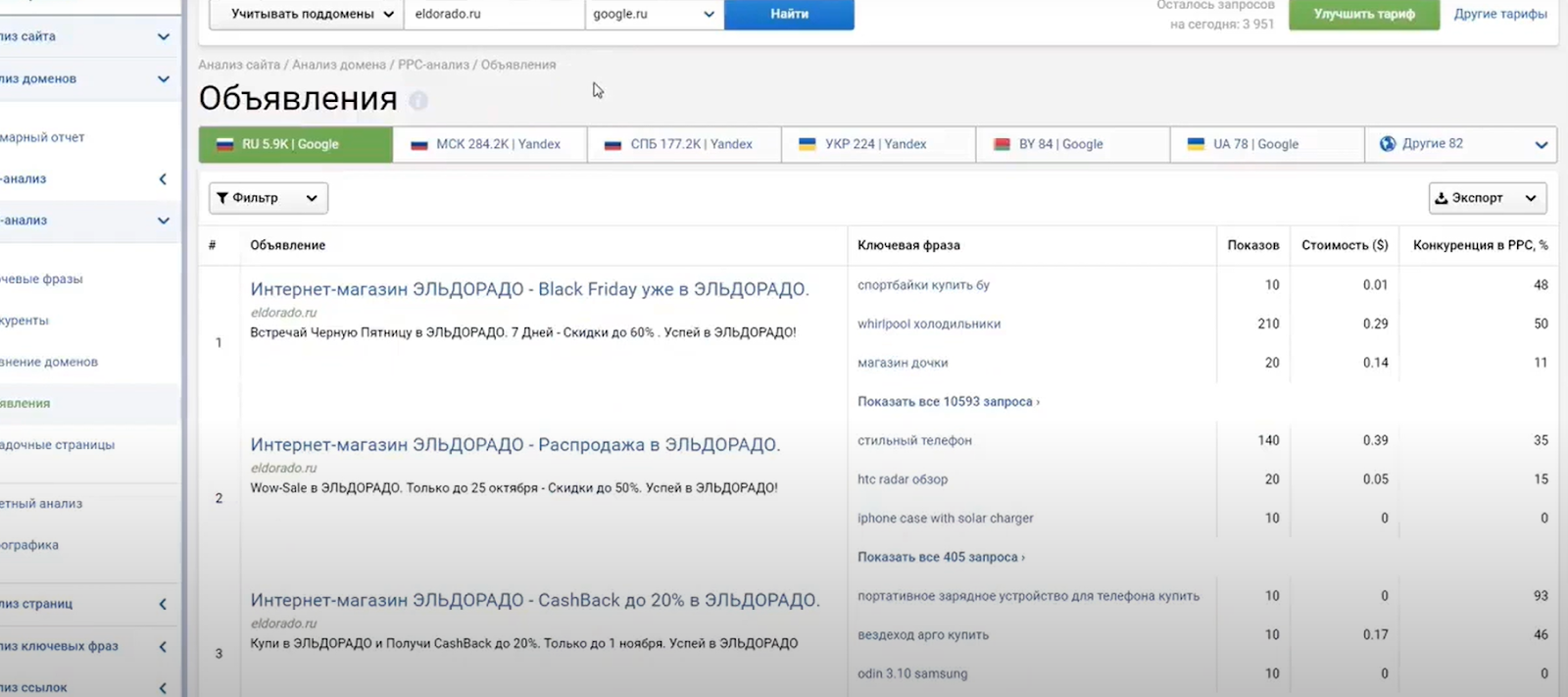
Task: Open the Суммарный отчет sidebar item
Action: (x=42, y=138)
